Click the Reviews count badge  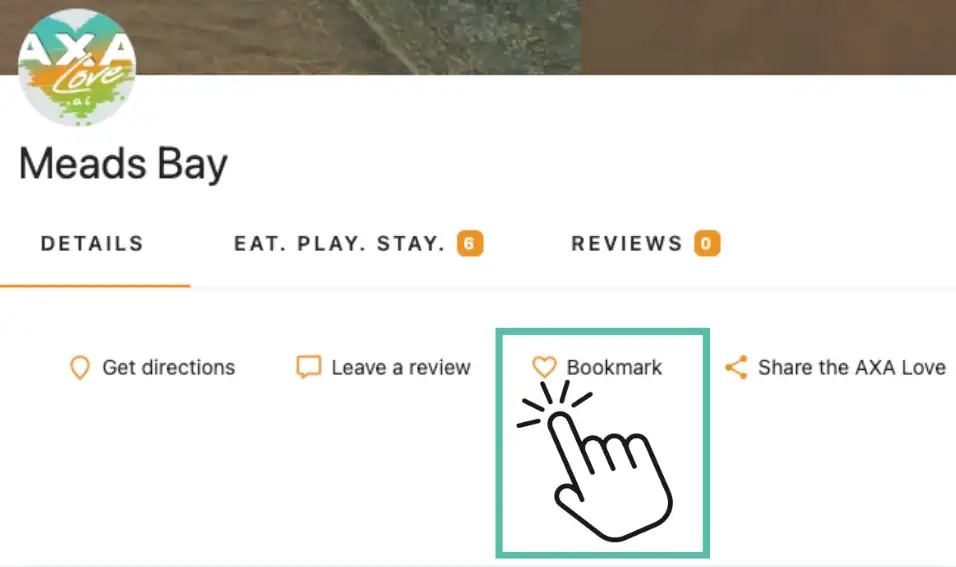tap(707, 243)
